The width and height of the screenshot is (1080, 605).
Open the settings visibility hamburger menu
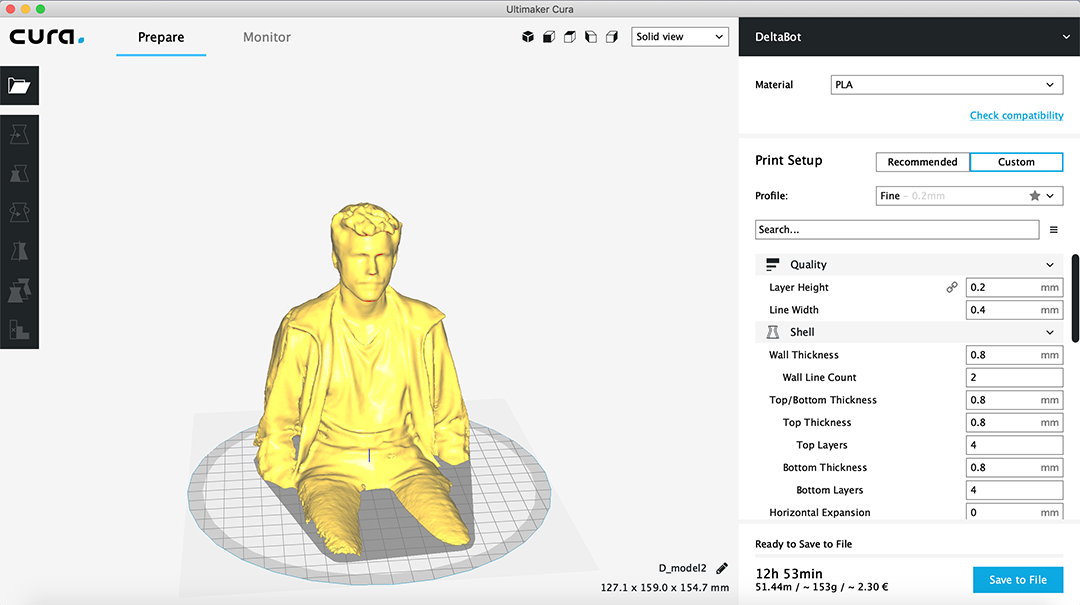1054,229
